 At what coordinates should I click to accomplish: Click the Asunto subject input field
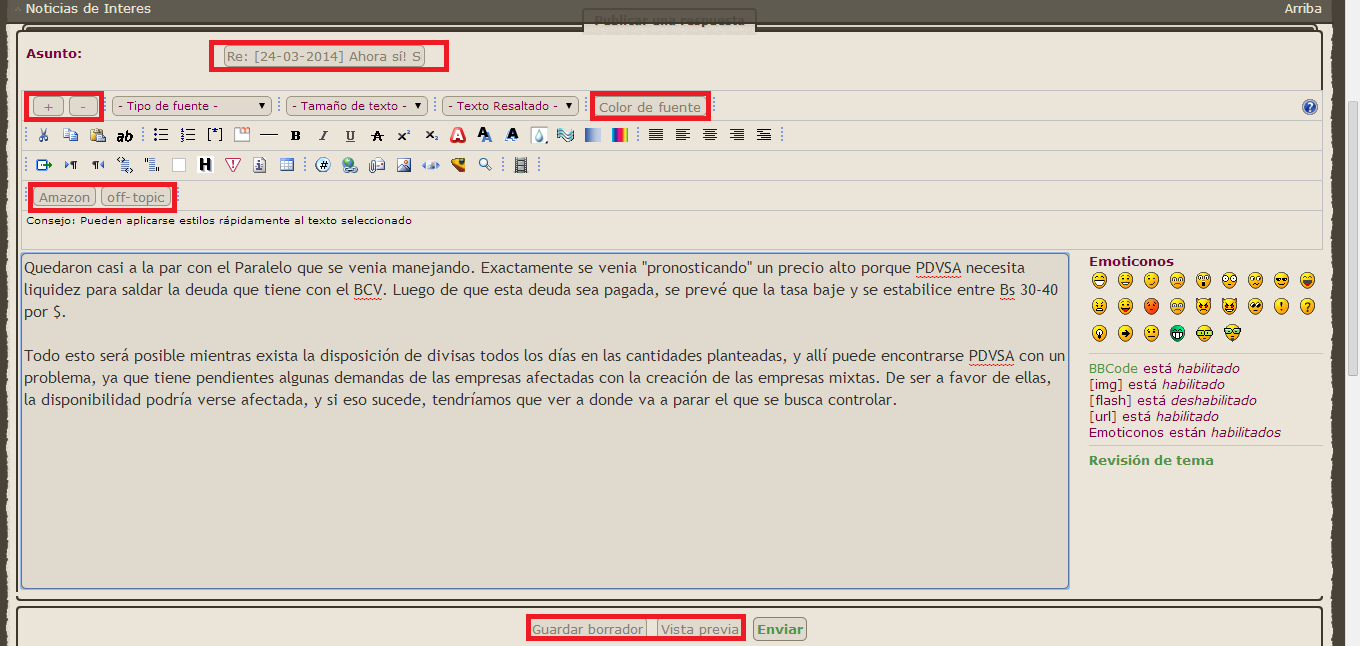click(324, 56)
